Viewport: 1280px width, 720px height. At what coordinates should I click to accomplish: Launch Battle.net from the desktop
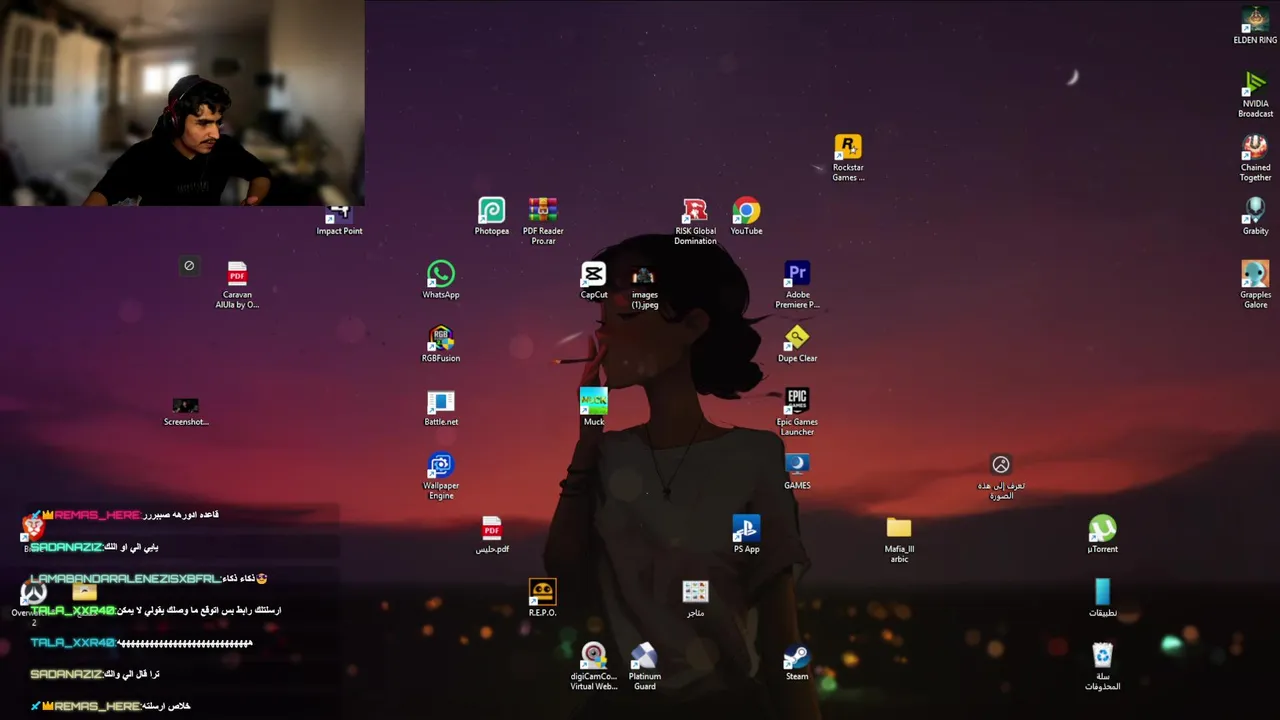click(x=441, y=407)
